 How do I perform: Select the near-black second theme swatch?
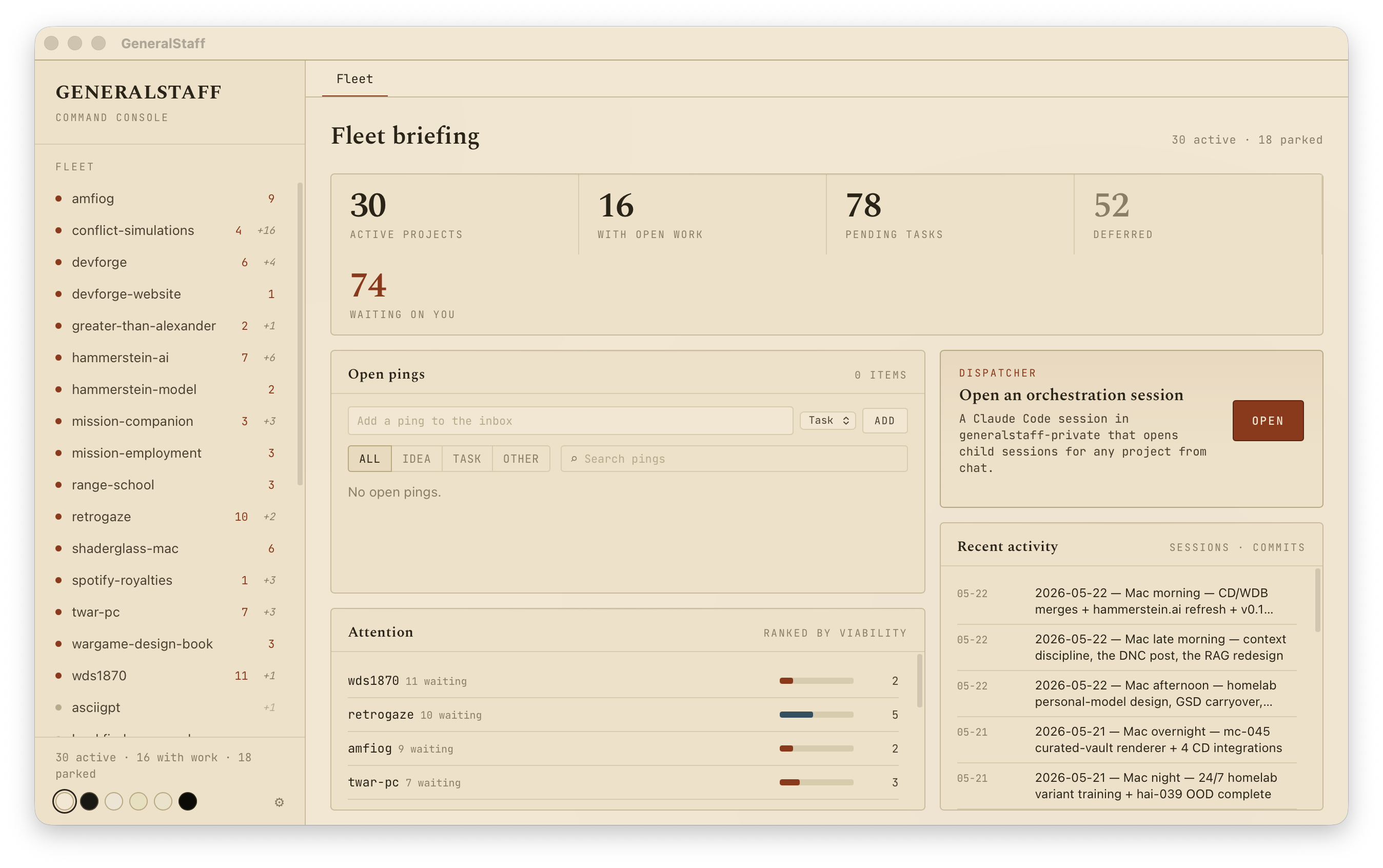89,801
